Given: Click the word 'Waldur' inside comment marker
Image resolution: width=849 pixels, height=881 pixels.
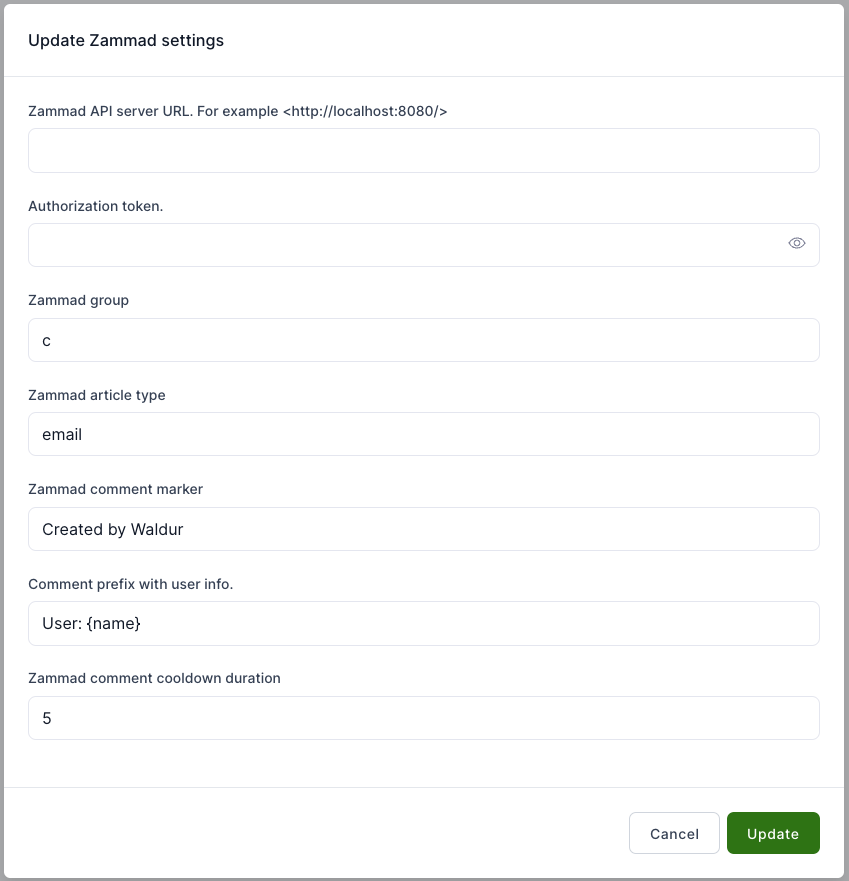Looking at the screenshot, I should tap(157, 529).
